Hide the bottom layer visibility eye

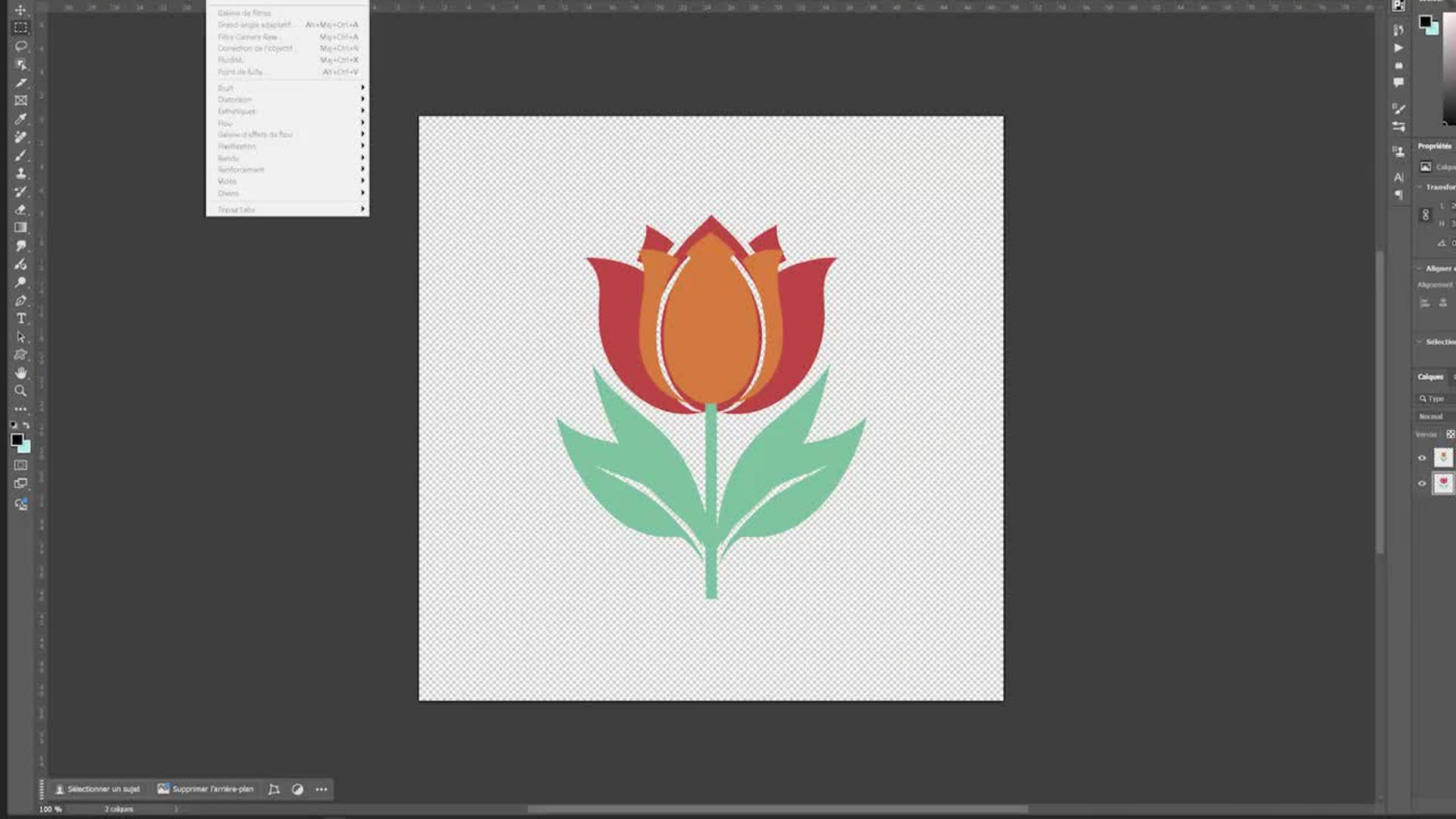1422,483
